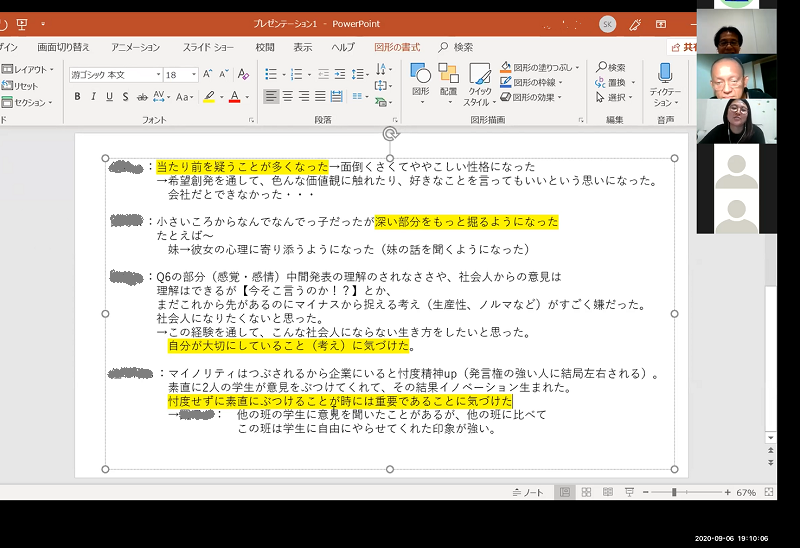Click the bullet list icon
800x548 pixels.
coord(271,75)
